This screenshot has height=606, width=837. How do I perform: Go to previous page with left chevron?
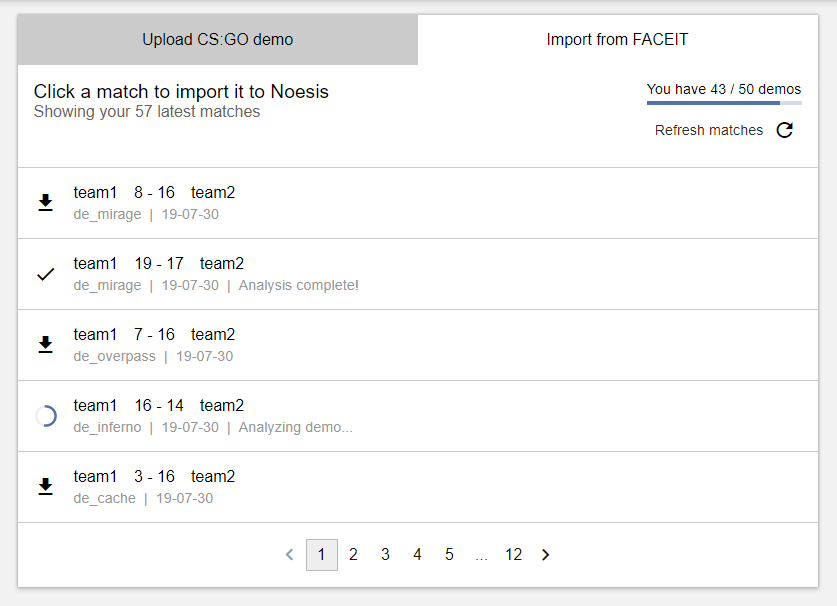click(289, 554)
